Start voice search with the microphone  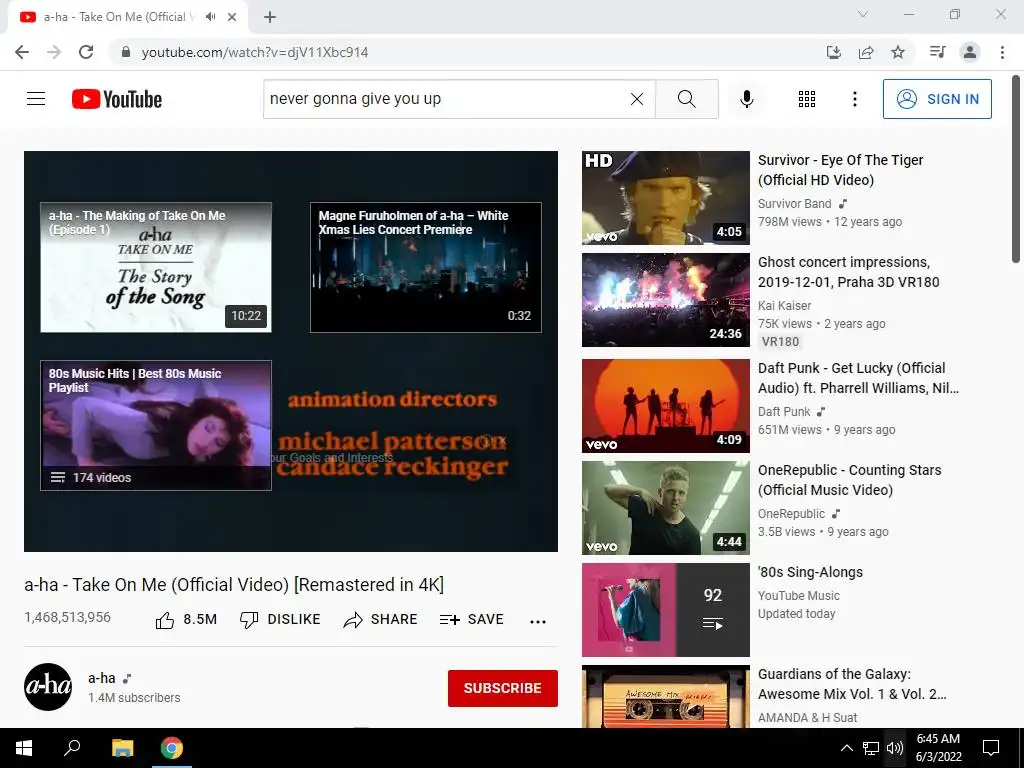coord(746,99)
